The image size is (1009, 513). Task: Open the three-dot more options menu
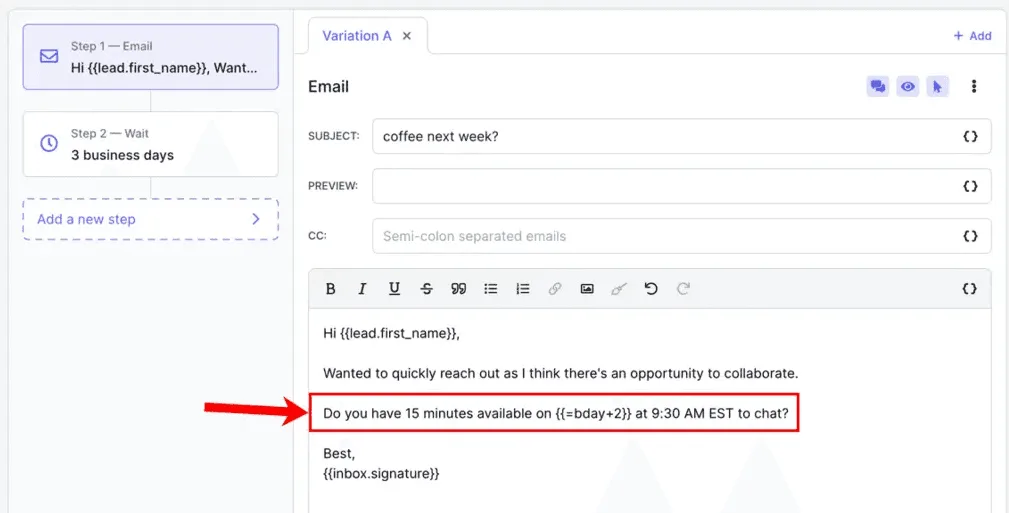[x=974, y=87]
